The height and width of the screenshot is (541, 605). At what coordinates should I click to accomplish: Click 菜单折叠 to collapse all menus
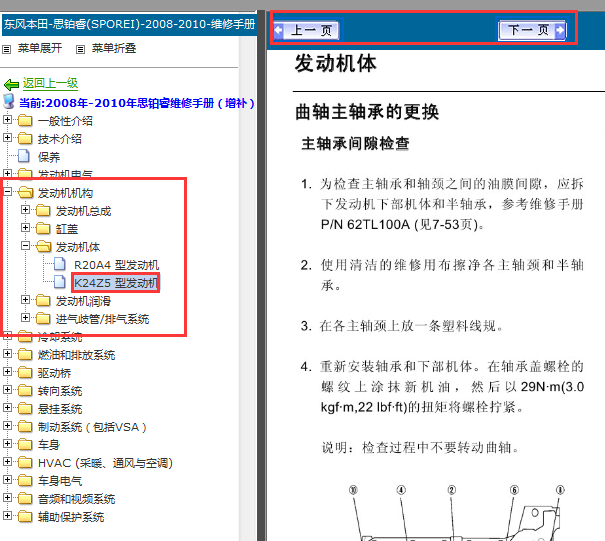[114, 48]
